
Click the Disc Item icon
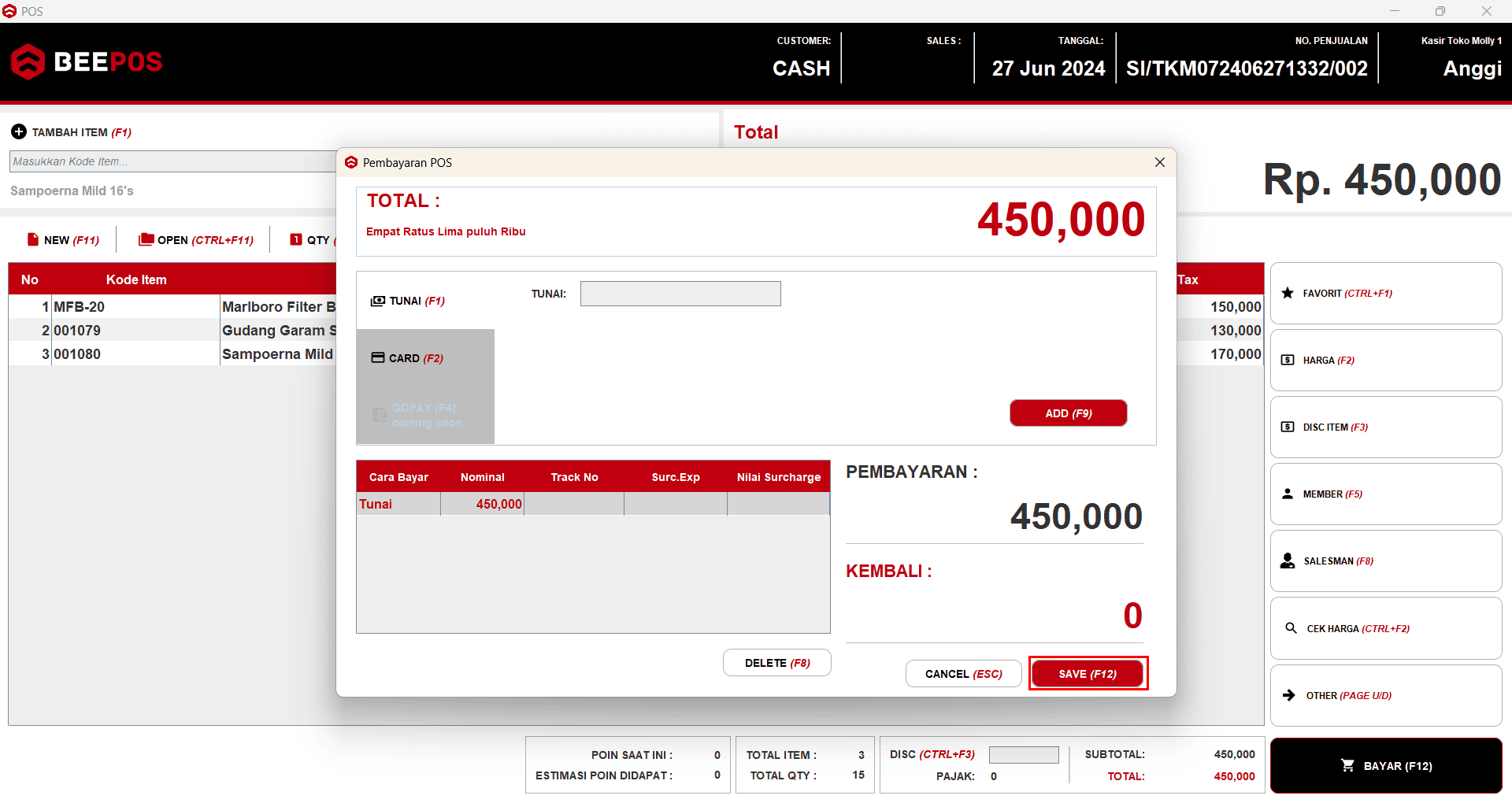(x=1288, y=427)
